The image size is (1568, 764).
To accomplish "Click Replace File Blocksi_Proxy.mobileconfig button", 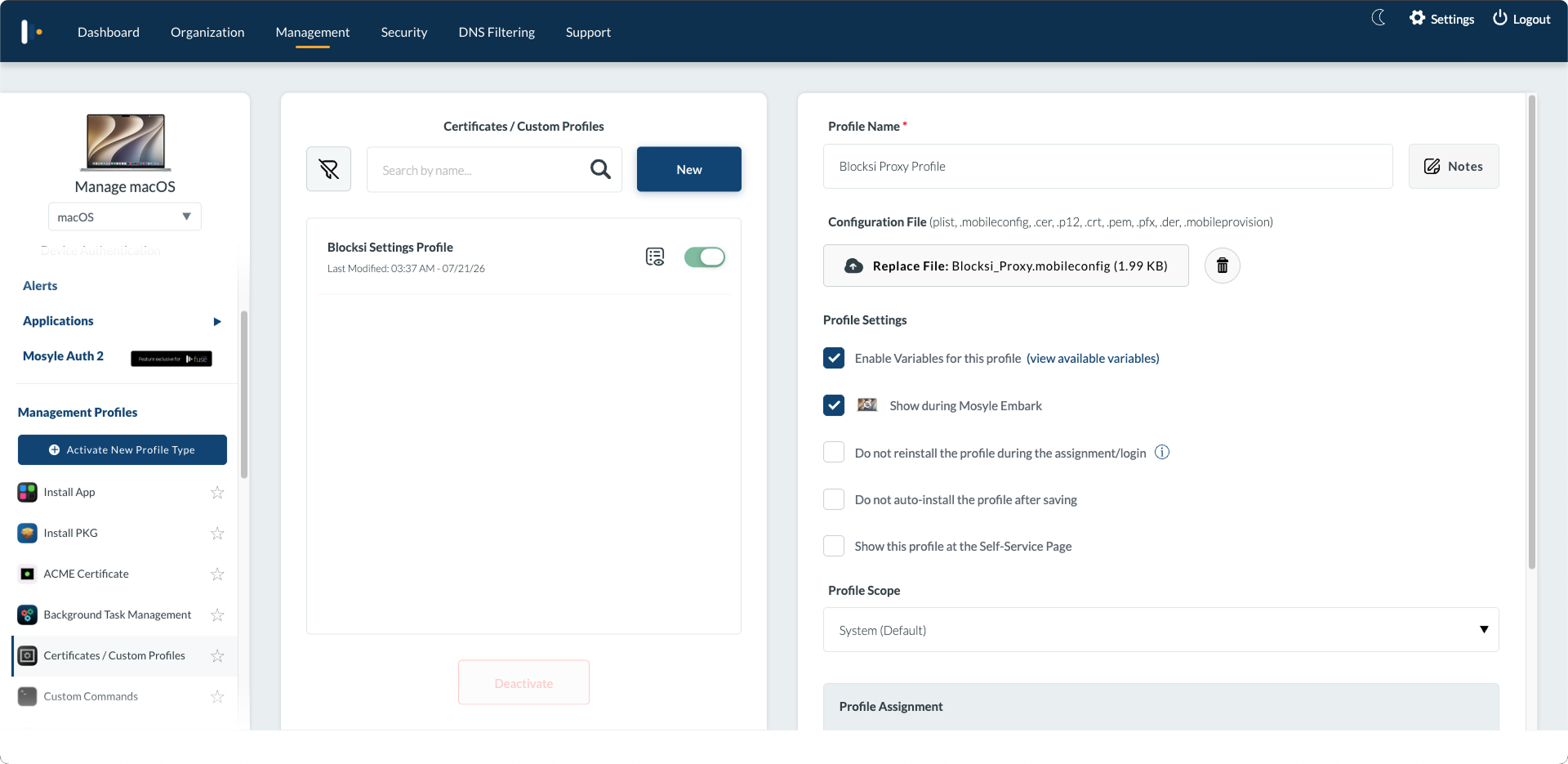I will [x=1006, y=266].
